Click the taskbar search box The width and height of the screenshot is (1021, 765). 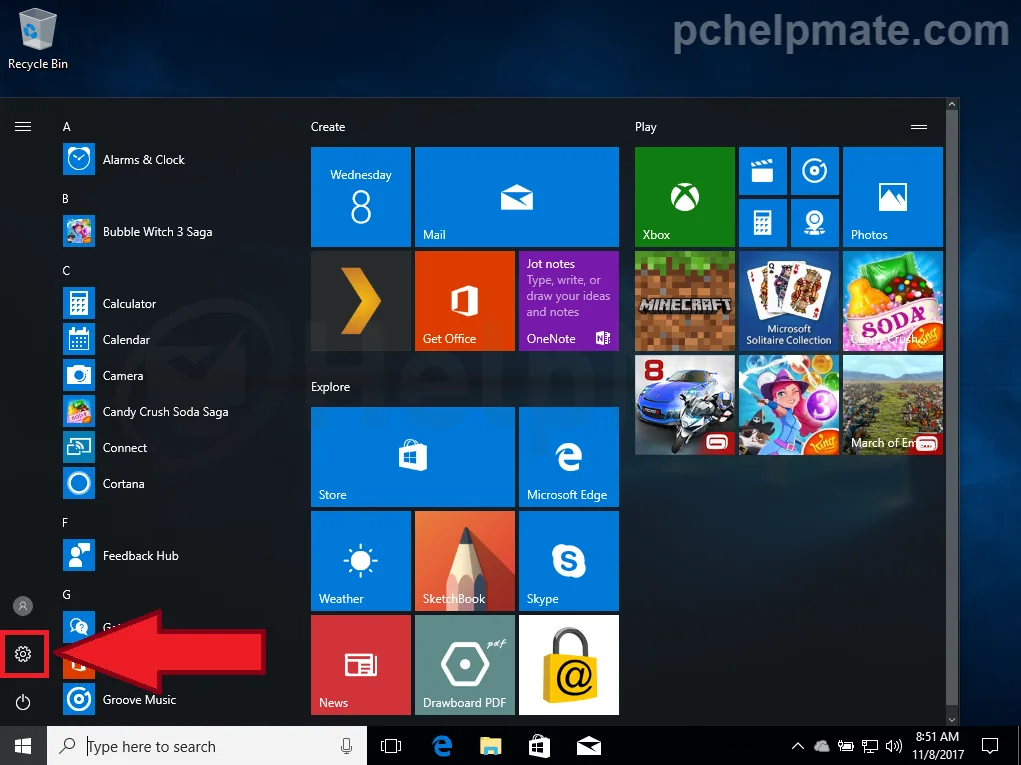(207, 746)
